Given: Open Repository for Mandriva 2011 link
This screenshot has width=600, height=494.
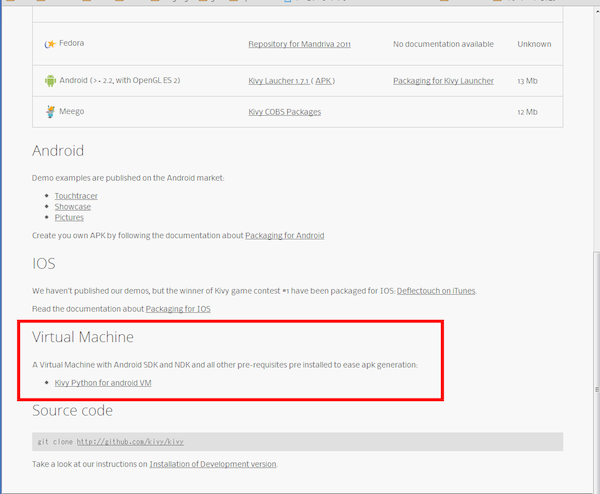Looking at the screenshot, I should 299,44.
